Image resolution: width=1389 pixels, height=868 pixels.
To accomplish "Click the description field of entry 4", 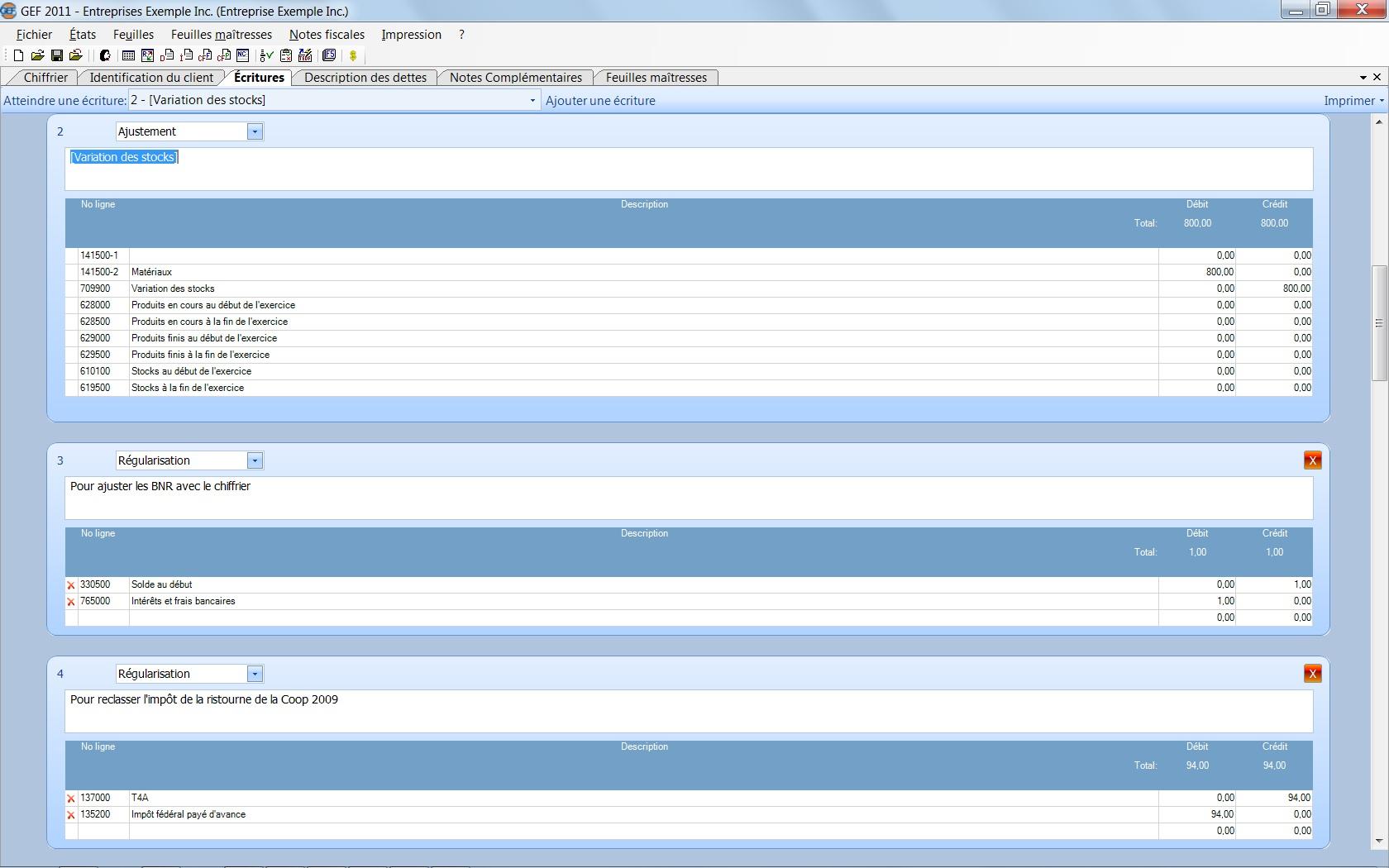I will [688, 710].
